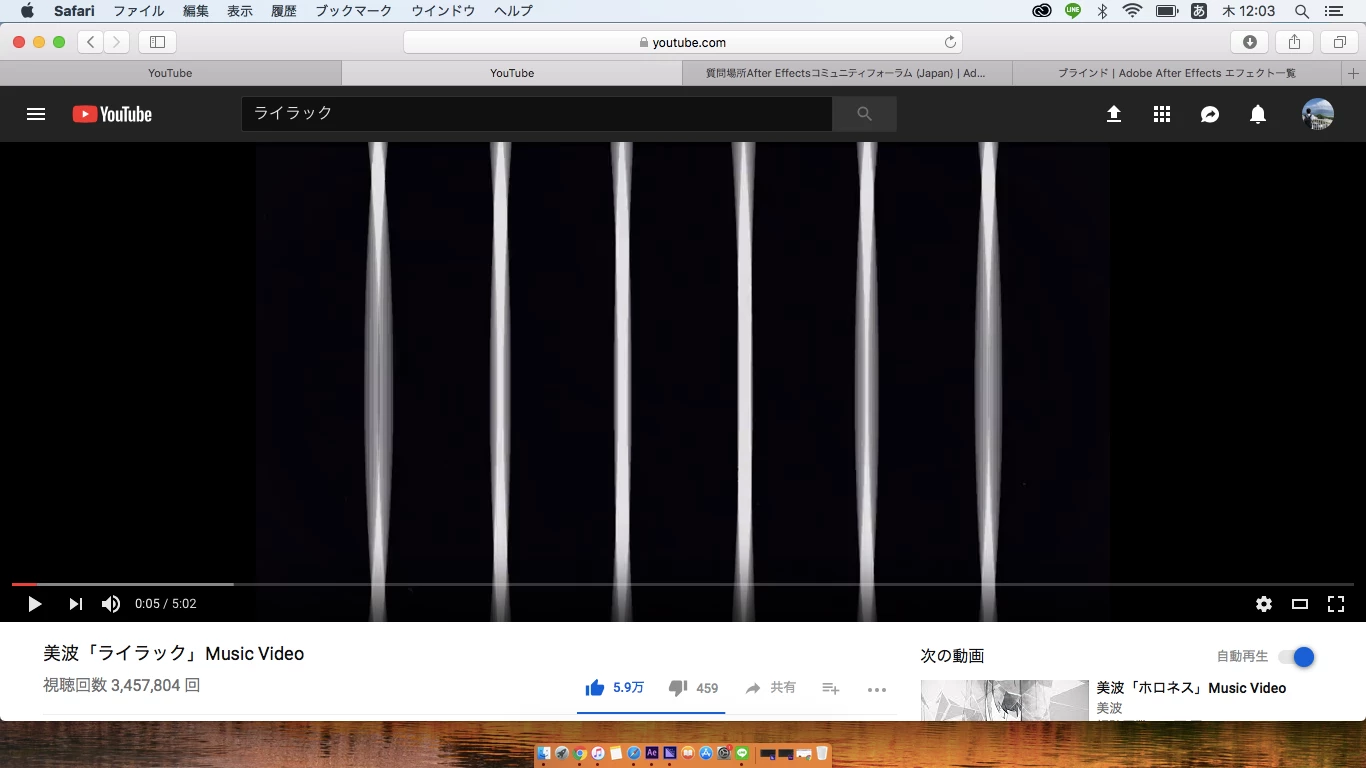Open the 美波「ホロネス」Music Video thumbnail
1366x768 pixels.
pos(1004,700)
